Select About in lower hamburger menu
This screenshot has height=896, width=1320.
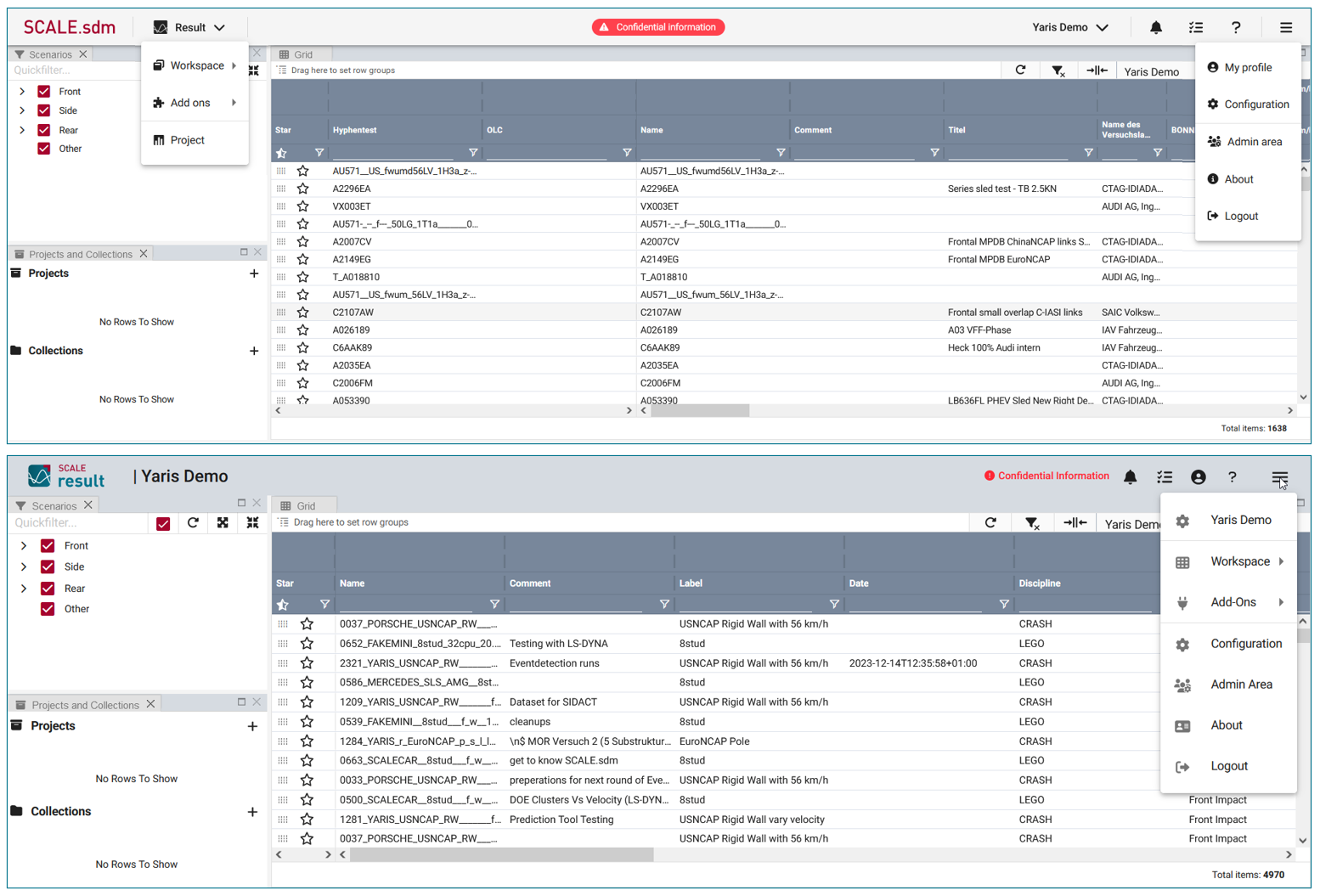click(x=1228, y=725)
